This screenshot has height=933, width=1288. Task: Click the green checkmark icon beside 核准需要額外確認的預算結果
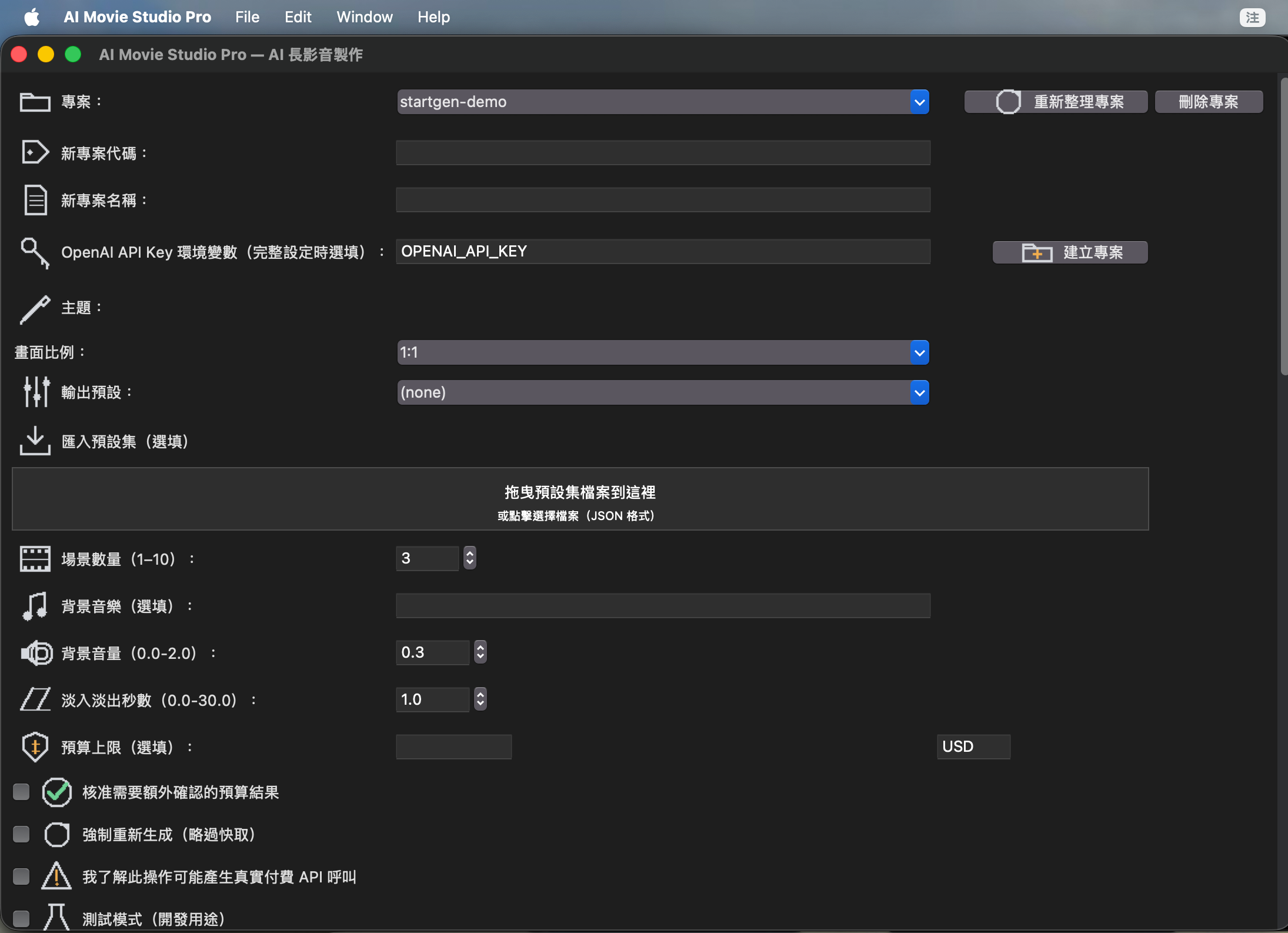(x=57, y=792)
